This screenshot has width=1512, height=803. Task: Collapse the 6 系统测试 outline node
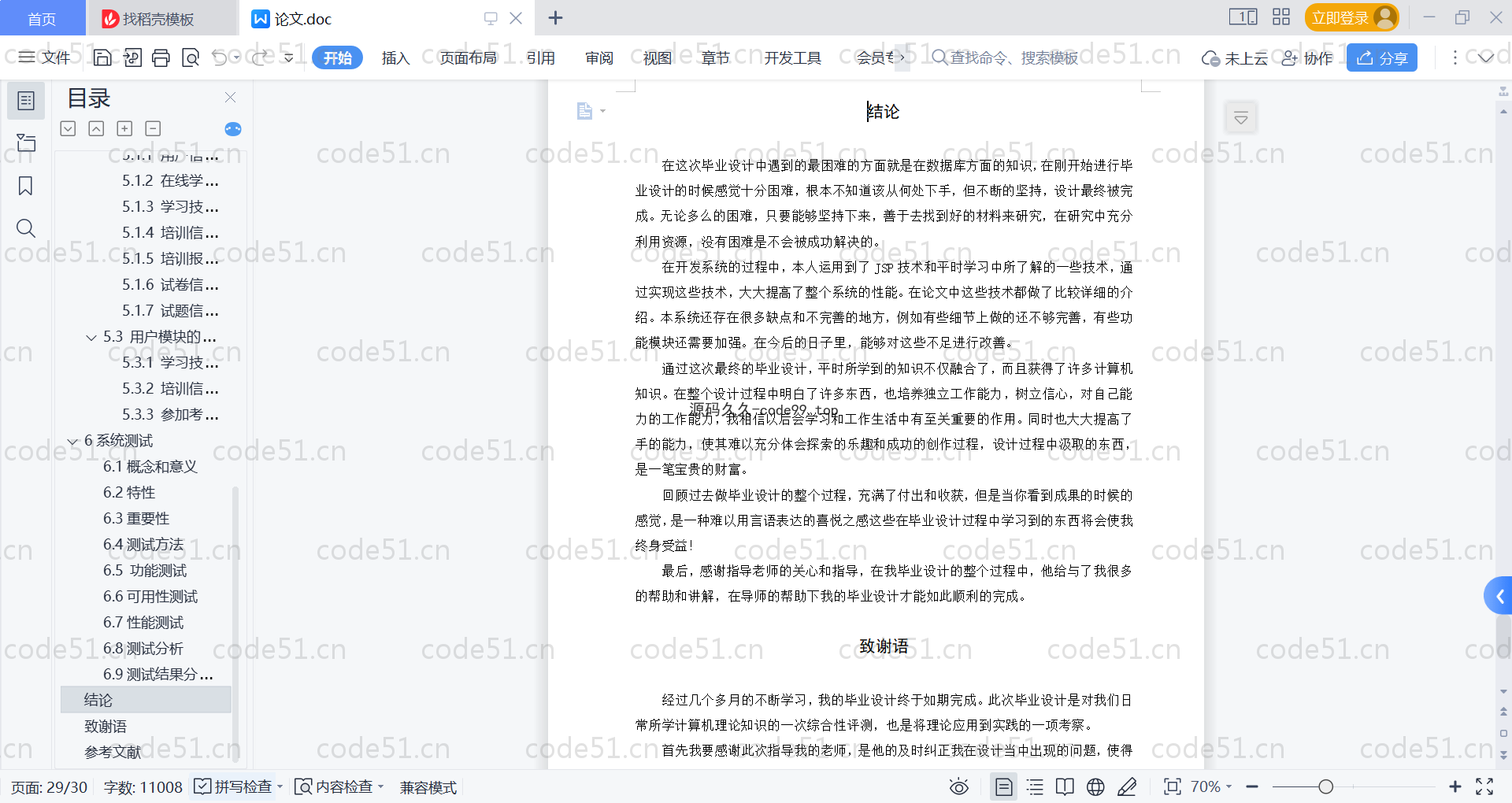(x=72, y=442)
